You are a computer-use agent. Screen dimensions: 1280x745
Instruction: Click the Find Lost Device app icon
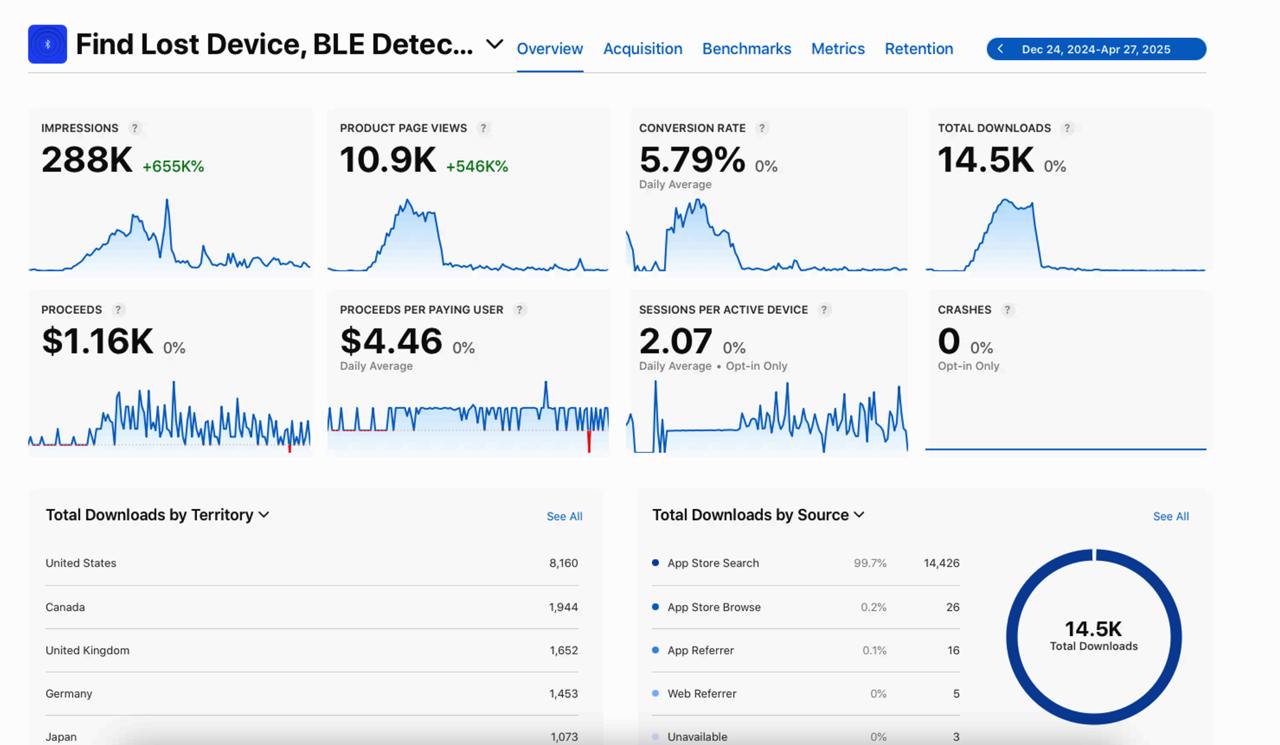click(46, 44)
